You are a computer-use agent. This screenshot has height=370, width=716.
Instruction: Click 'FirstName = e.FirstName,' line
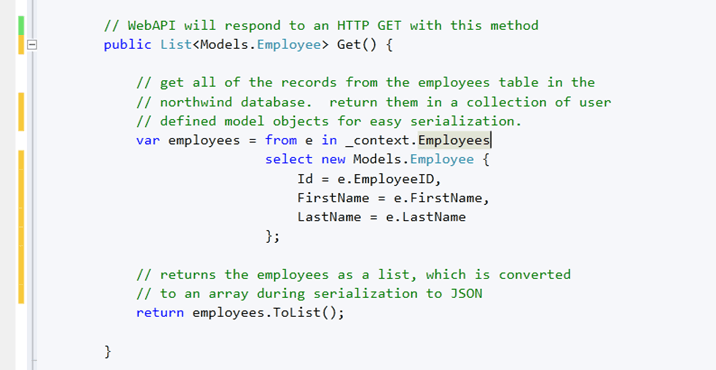coord(393,198)
